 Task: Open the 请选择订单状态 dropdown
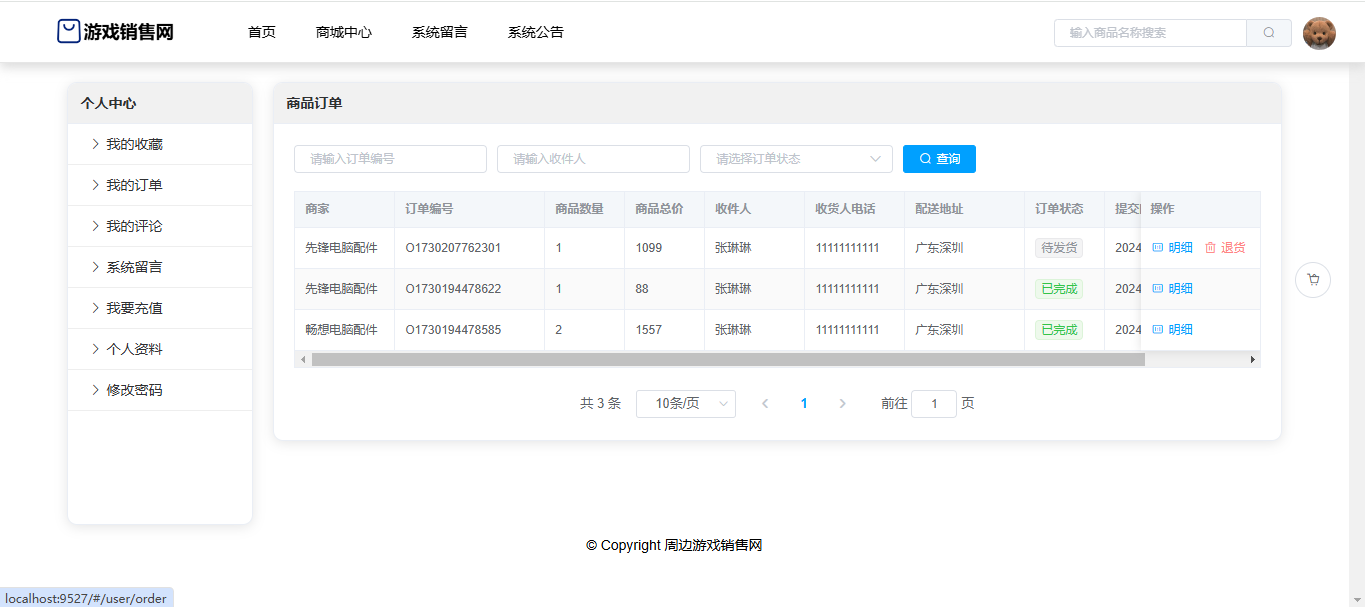click(x=796, y=159)
